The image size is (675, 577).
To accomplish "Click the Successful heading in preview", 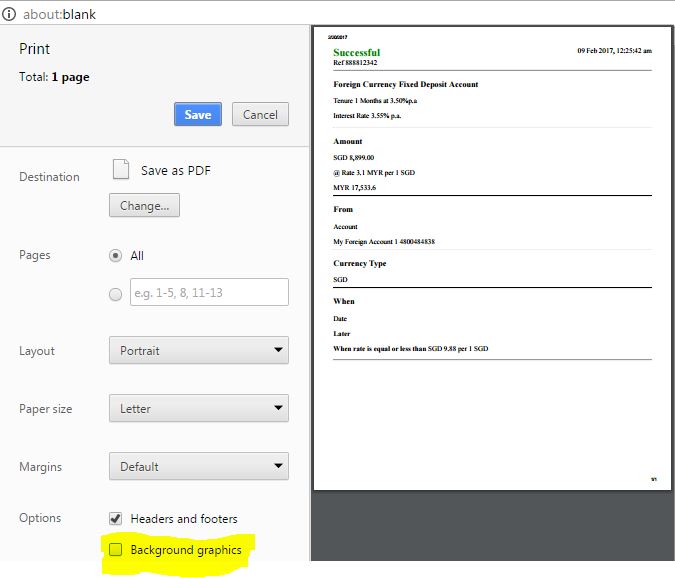I will (356, 53).
